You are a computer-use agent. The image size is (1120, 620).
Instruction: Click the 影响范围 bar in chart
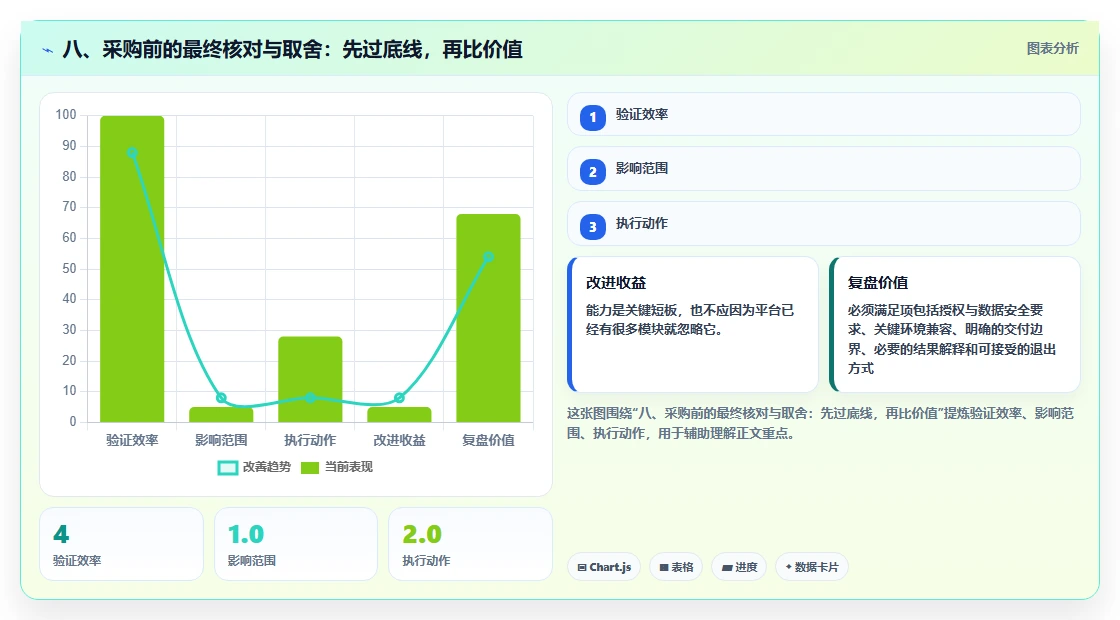221,414
